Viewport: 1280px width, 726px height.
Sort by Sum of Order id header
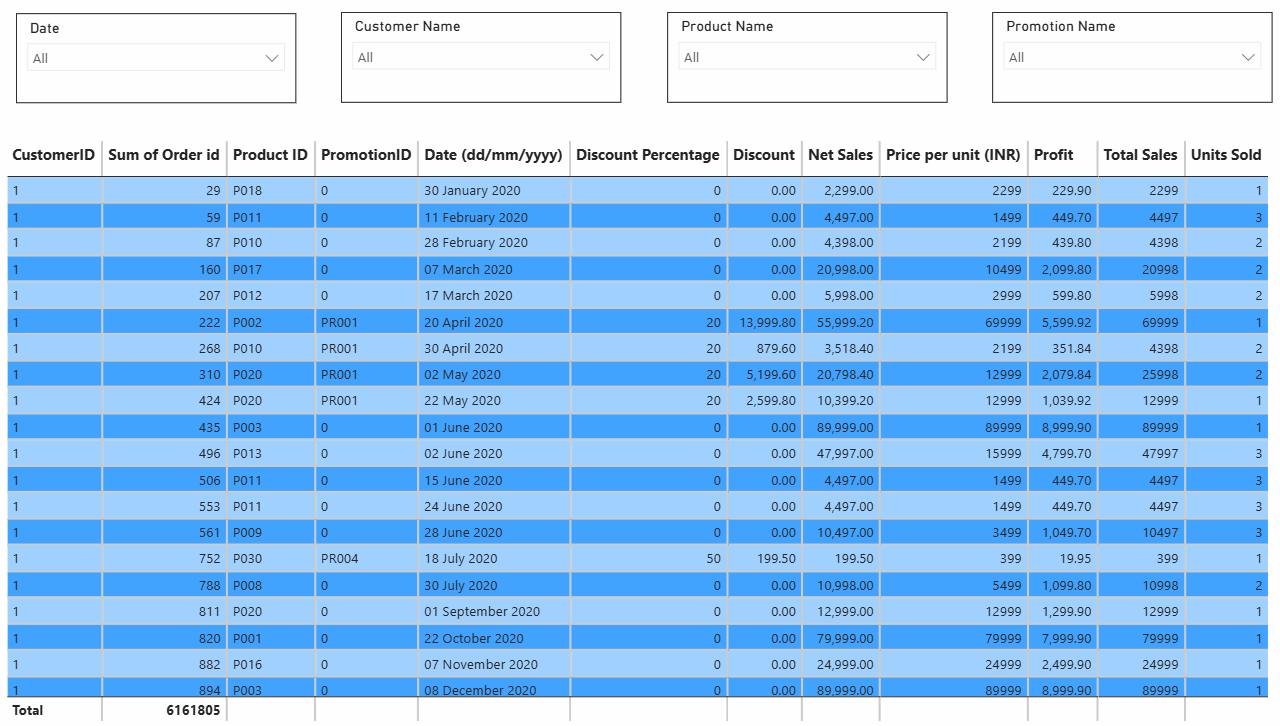[x=164, y=155]
